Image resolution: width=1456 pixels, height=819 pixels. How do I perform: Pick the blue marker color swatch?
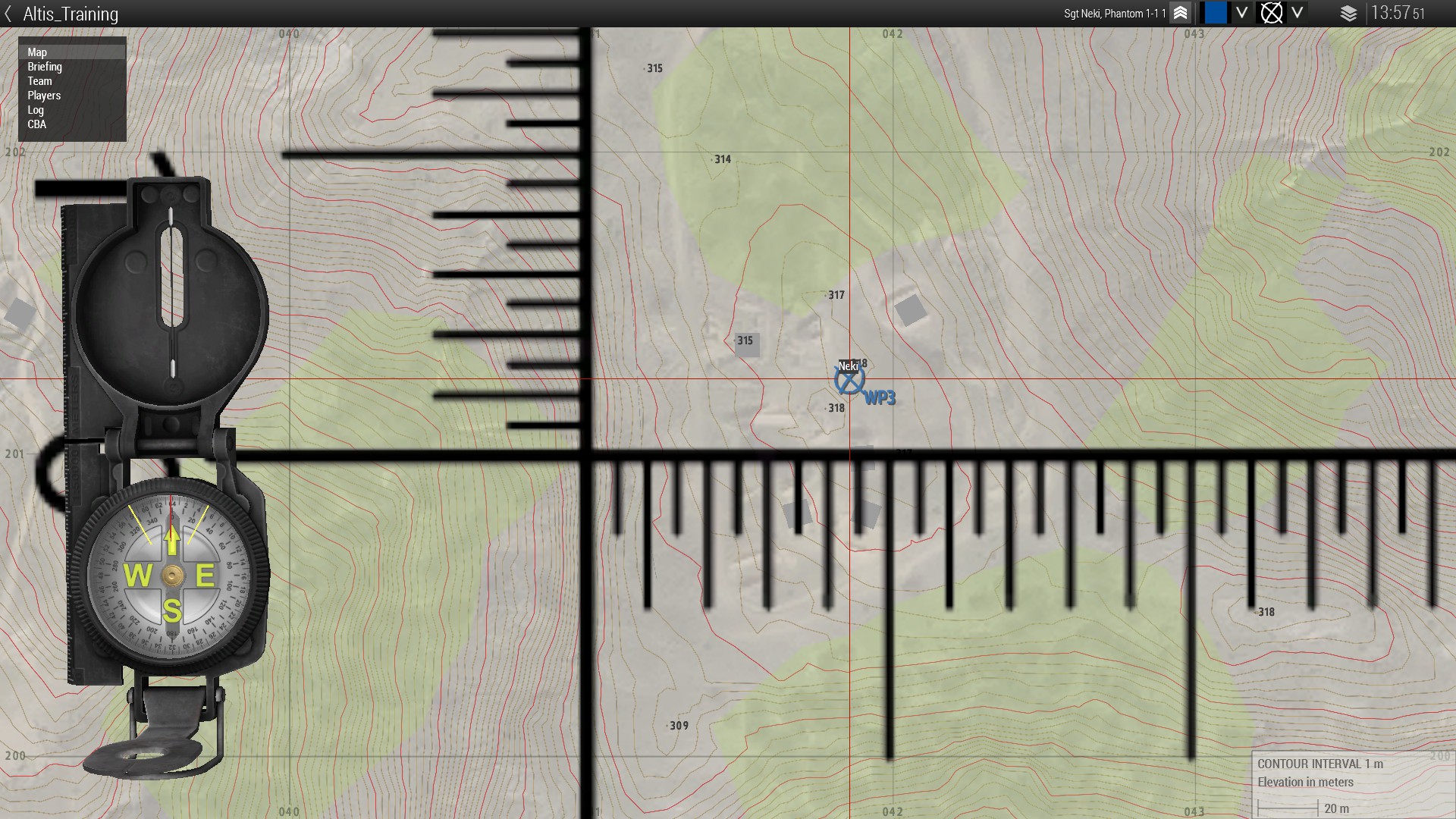1216,13
